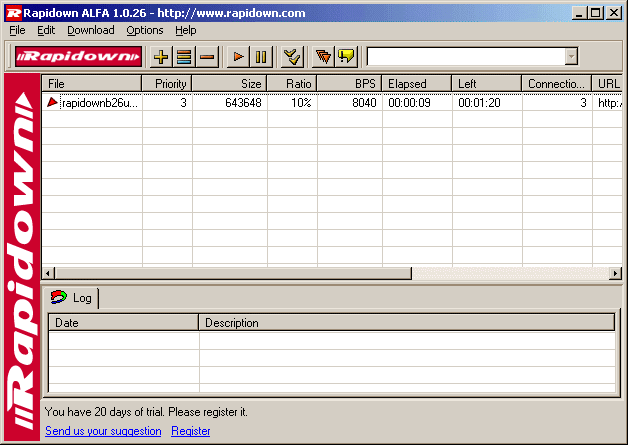Screen dimensions: 628x445
Task: Click the horizontal scrollbar left arrow
Action: coord(48,274)
